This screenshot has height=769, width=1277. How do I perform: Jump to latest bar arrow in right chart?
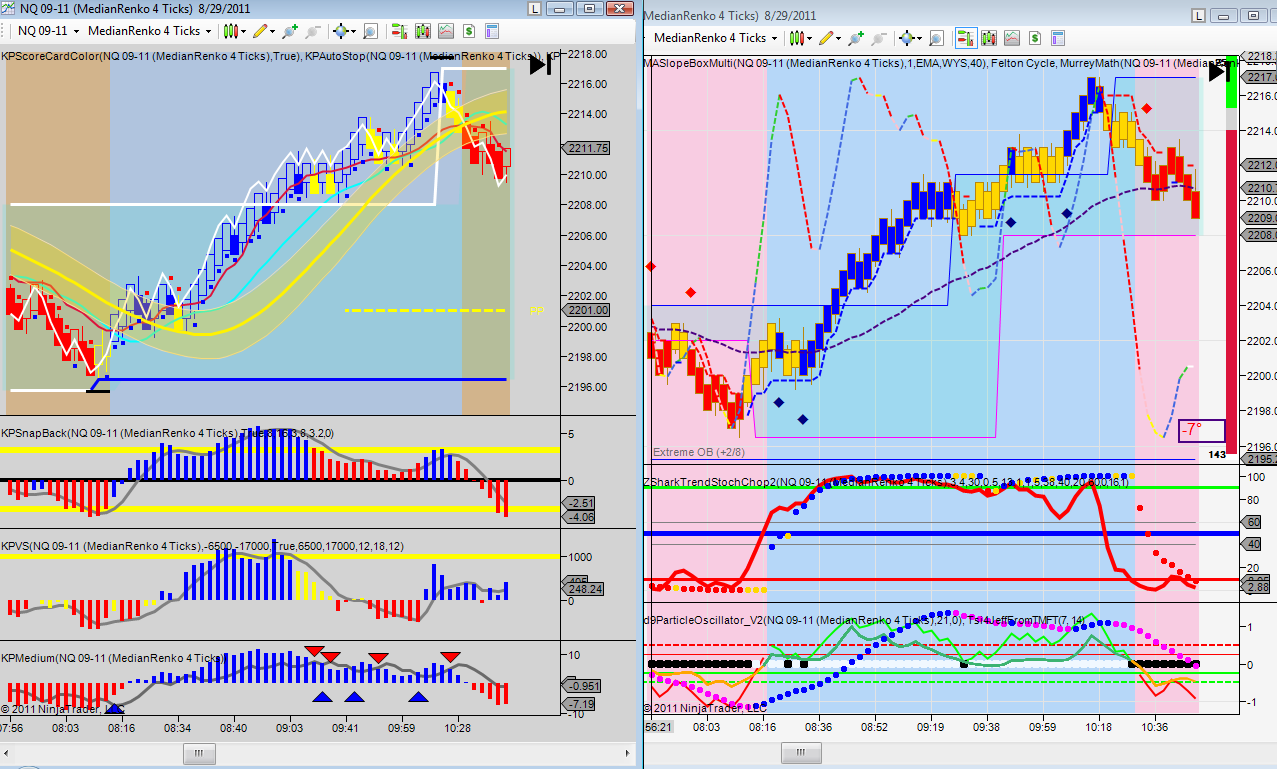tap(1218, 71)
